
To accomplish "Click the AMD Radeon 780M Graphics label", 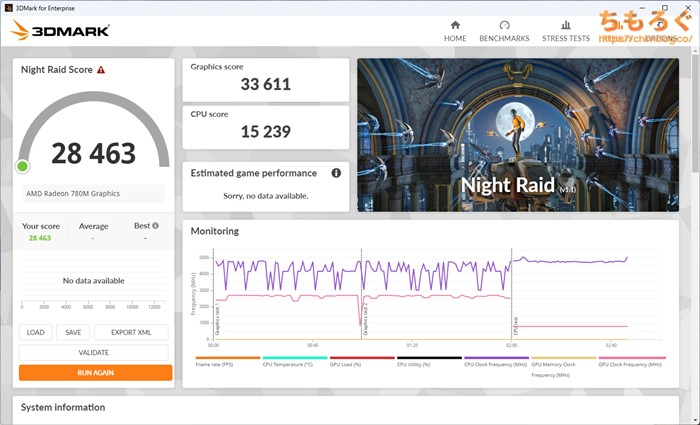I will pos(73,194).
